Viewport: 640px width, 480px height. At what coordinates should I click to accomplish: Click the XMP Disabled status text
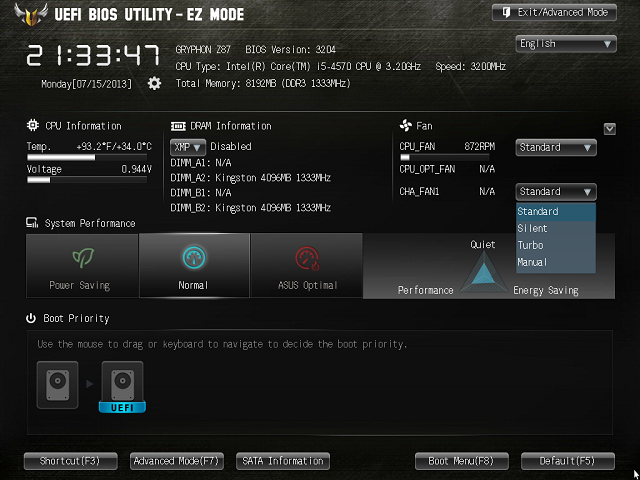(231, 147)
